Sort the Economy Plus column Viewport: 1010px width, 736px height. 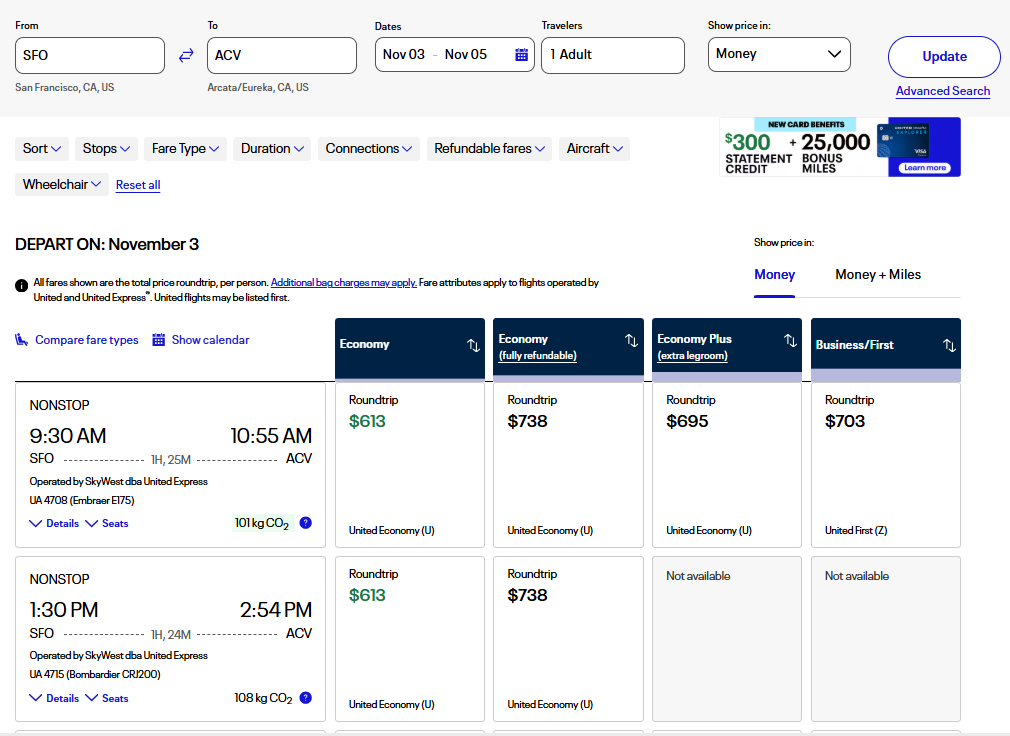[x=790, y=341]
